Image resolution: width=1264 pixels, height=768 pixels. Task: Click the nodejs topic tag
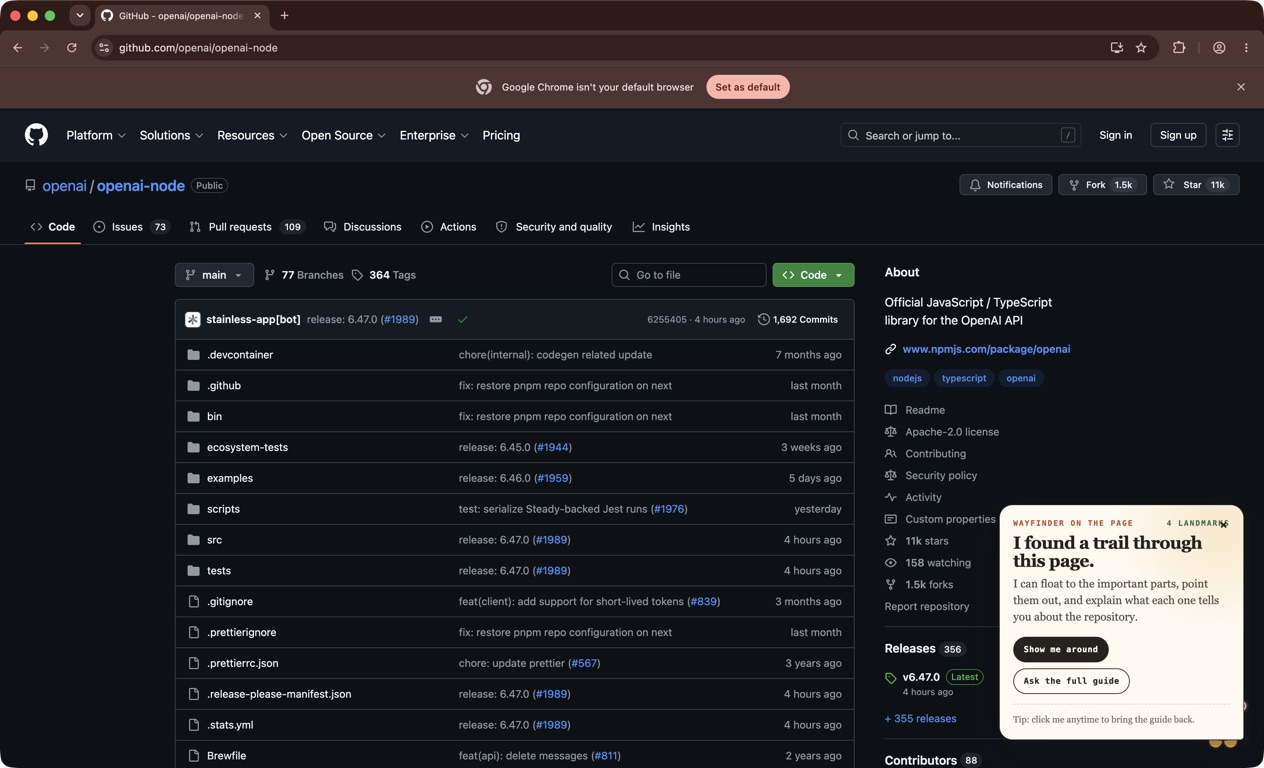[x=907, y=378]
